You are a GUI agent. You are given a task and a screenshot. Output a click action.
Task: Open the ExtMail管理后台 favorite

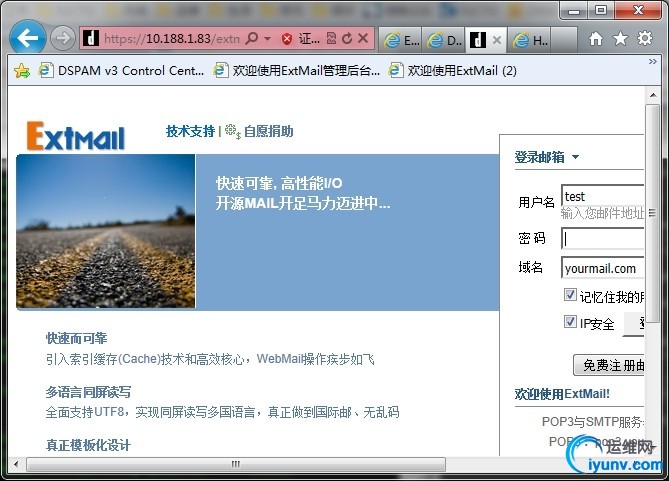(297, 70)
